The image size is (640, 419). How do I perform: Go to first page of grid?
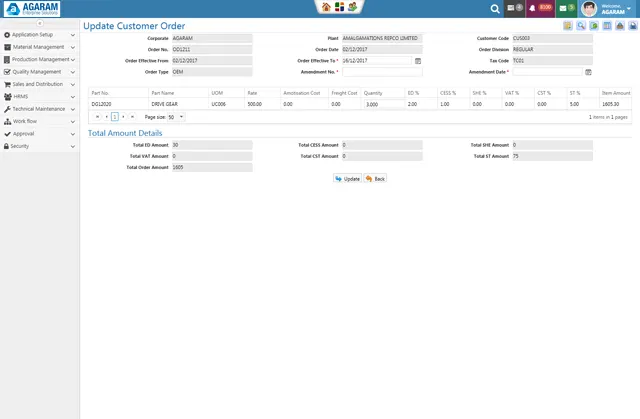(x=97, y=117)
